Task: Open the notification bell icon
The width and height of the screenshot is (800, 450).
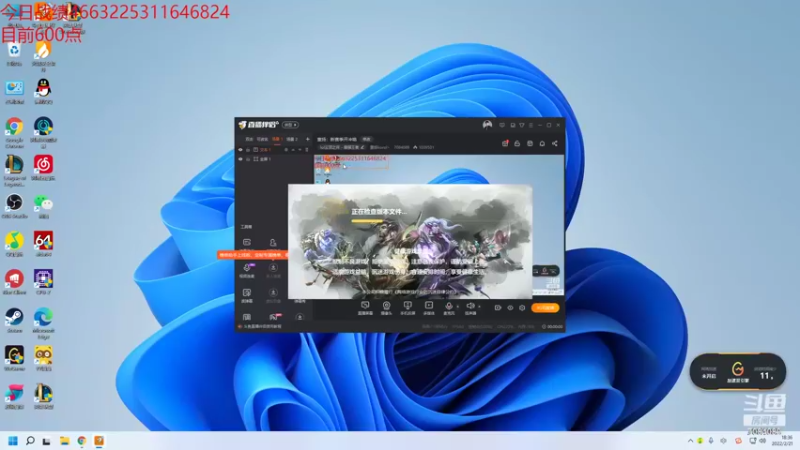Action: click(542, 143)
